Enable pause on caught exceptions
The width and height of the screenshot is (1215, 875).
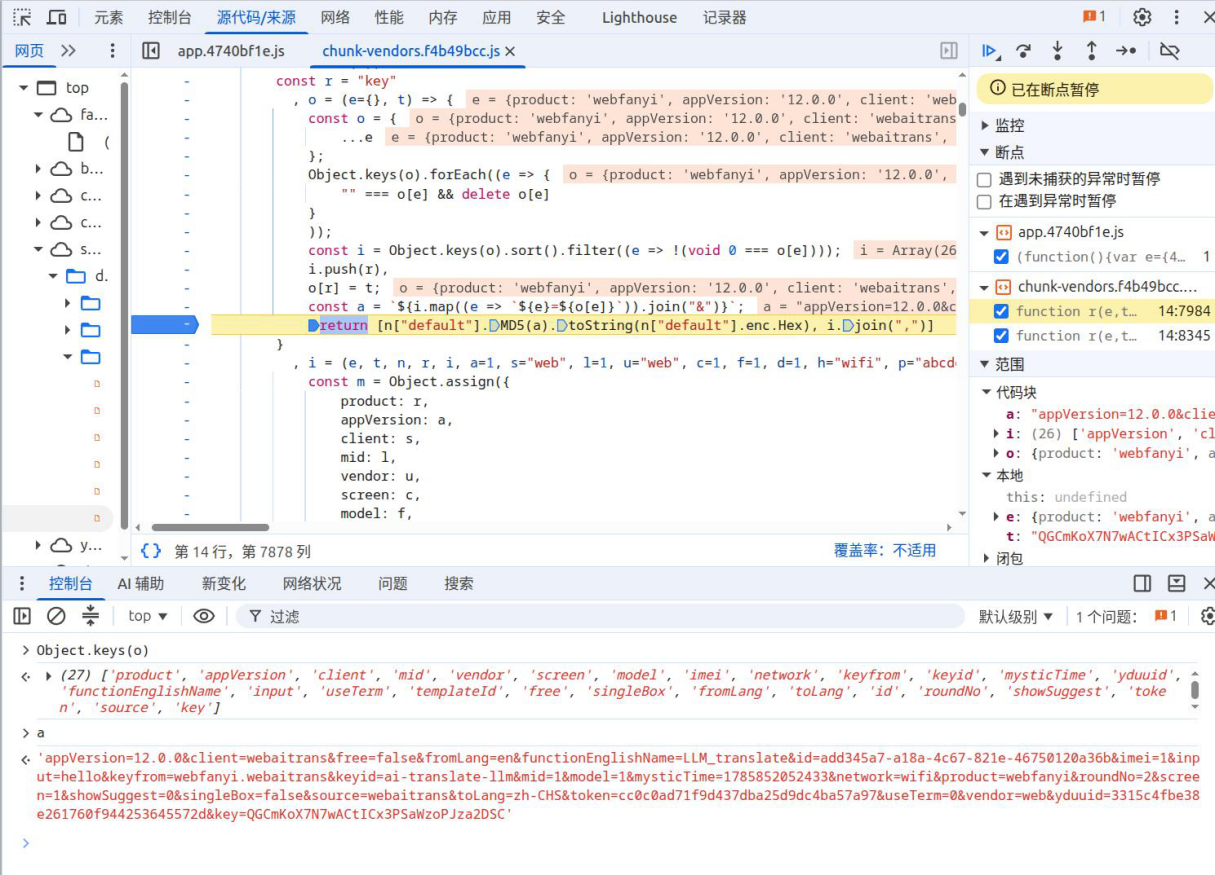click(x=984, y=201)
